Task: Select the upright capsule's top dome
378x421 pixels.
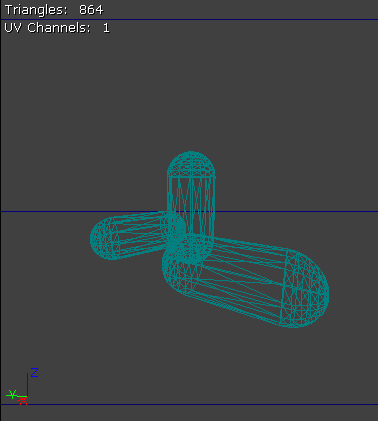Action: (191, 164)
